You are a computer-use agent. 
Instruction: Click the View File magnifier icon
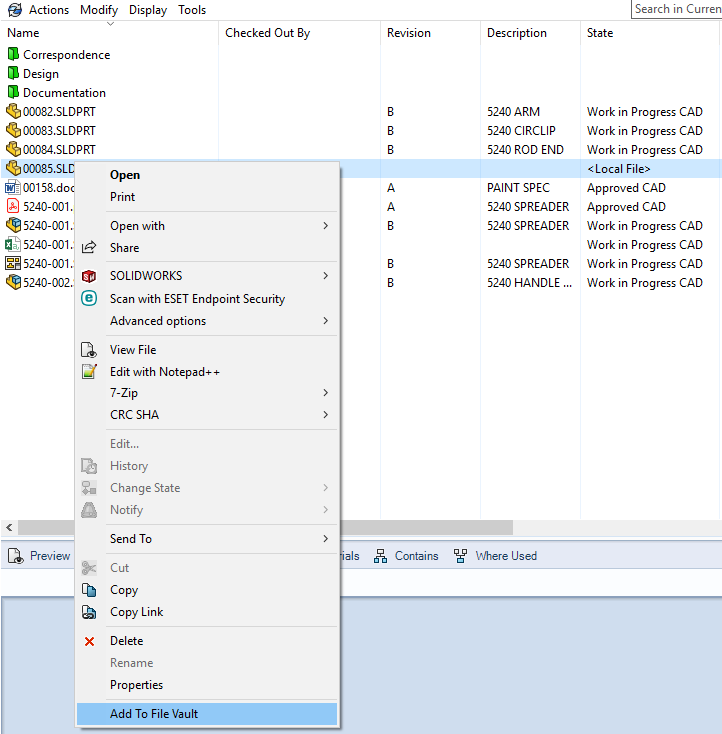pyautogui.click(x=89, y=350)
